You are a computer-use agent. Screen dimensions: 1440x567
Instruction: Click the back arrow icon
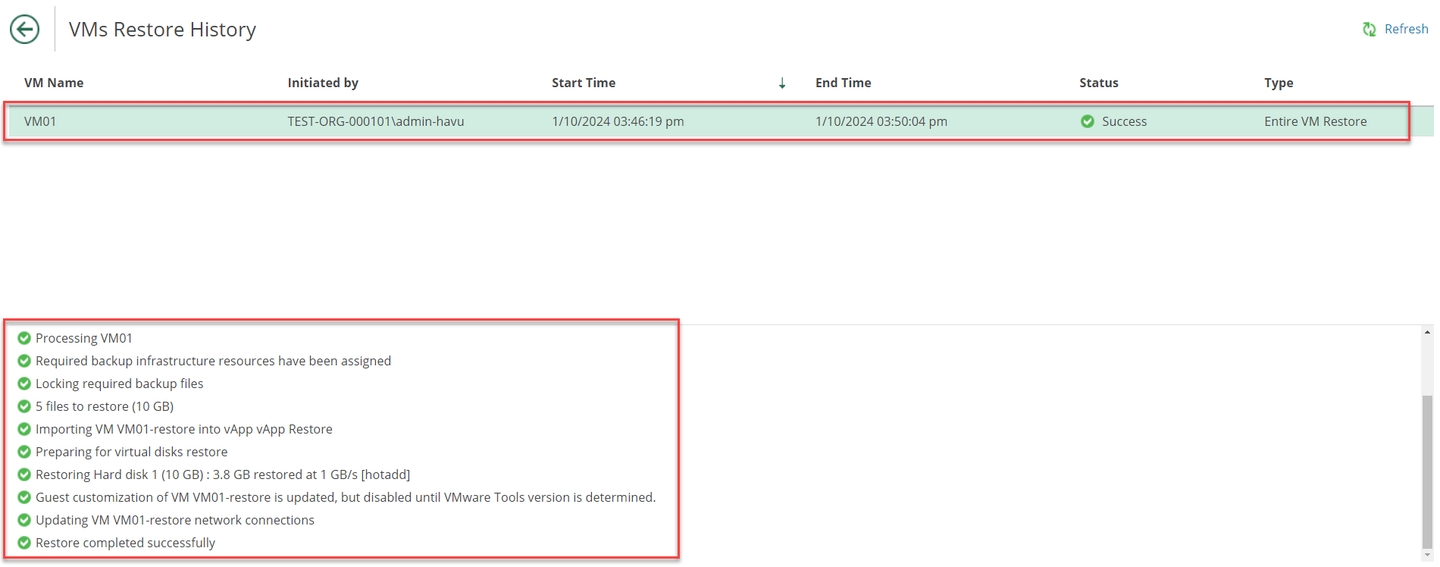[x=24, y=30]
